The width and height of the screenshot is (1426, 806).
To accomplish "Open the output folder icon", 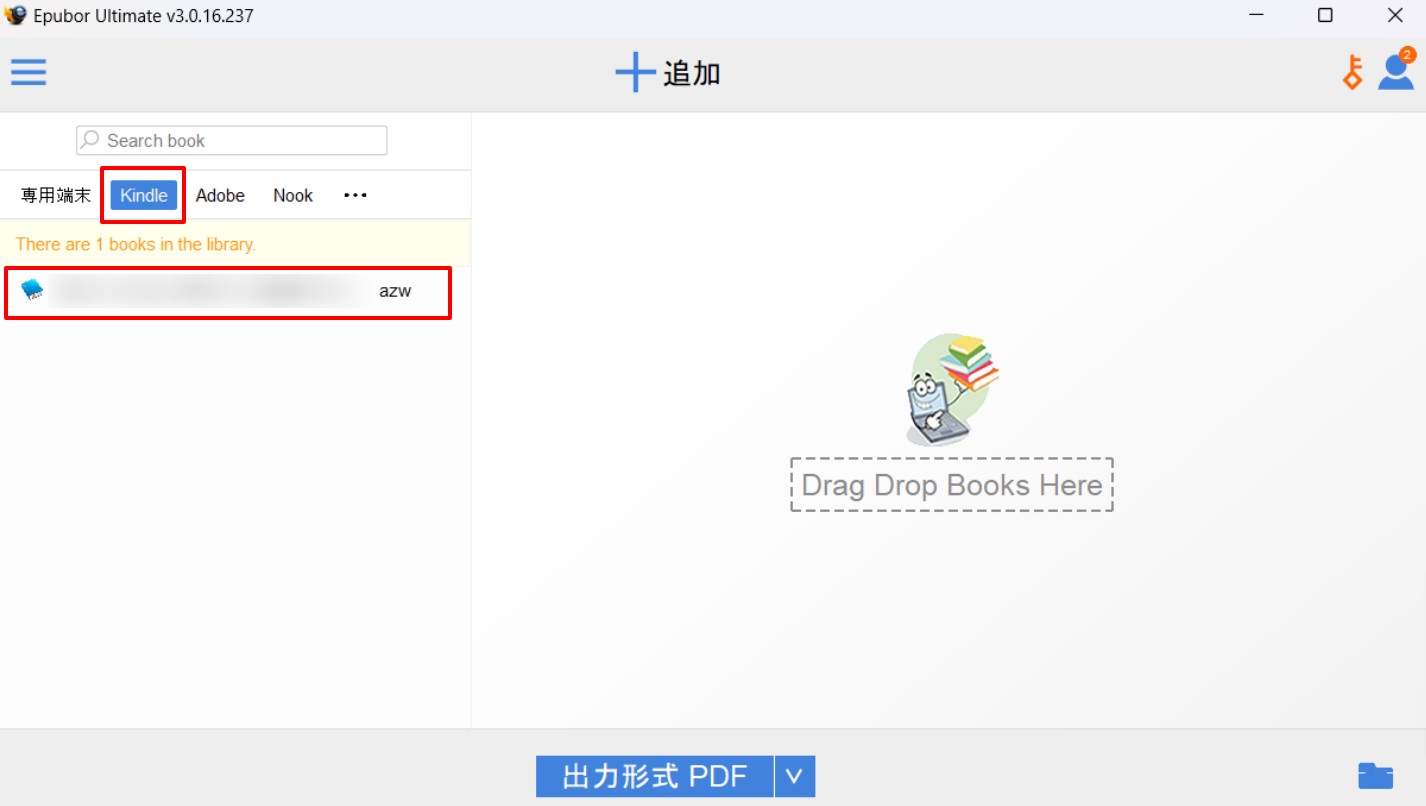I will (x=1376, y=776).
